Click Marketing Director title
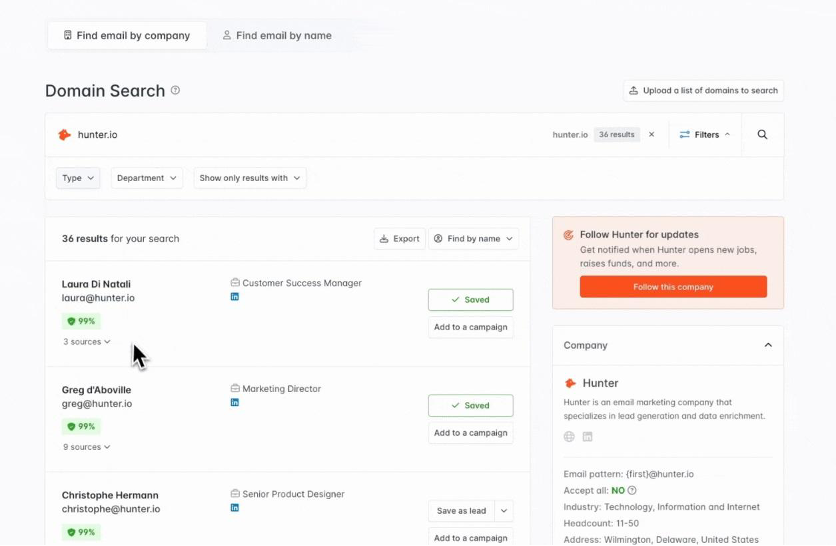The image size is (836, 546). tap(282, 389)
